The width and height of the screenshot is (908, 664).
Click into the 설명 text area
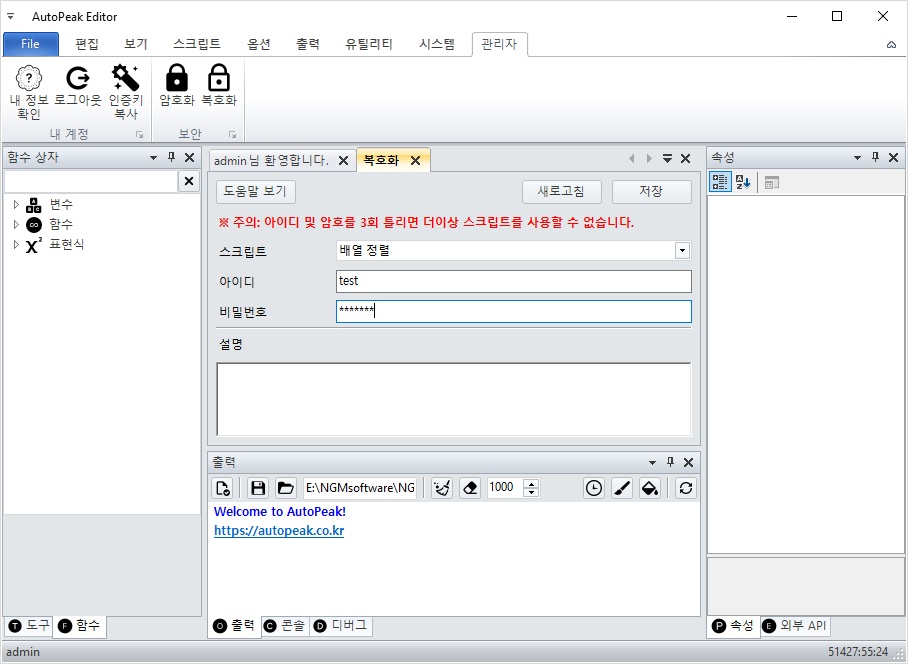point(454,399)
